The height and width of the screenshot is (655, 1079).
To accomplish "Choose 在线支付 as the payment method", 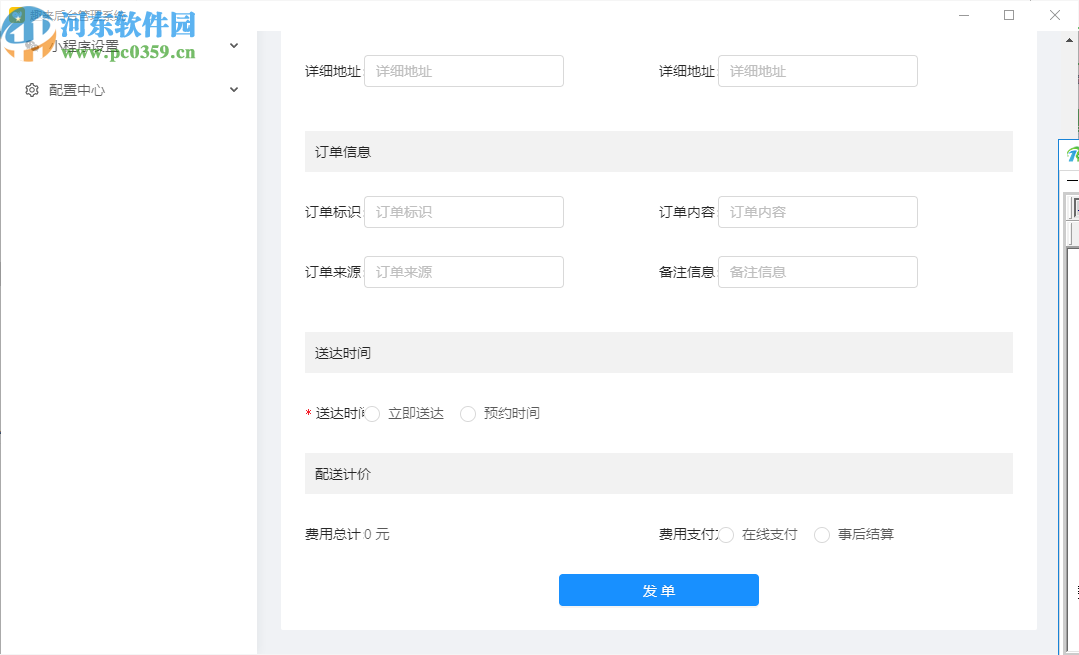I will [726, 534].
